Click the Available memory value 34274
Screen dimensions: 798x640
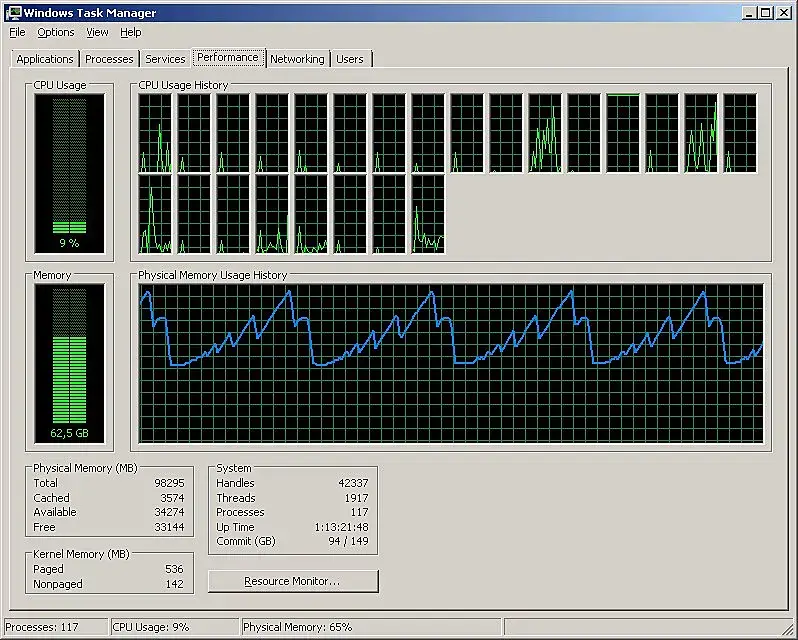coord(169,512)
